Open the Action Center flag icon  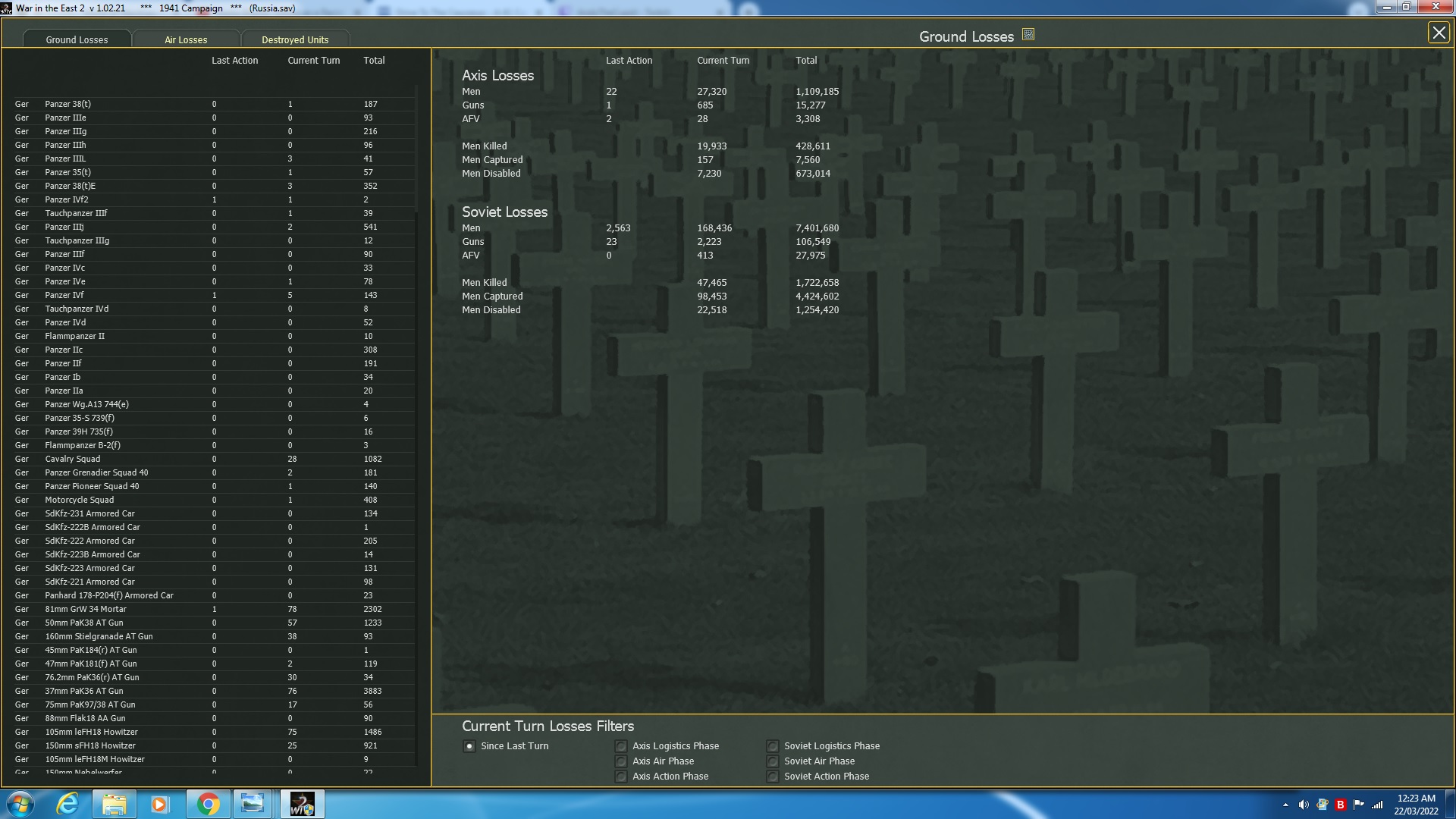(1358, 805)
